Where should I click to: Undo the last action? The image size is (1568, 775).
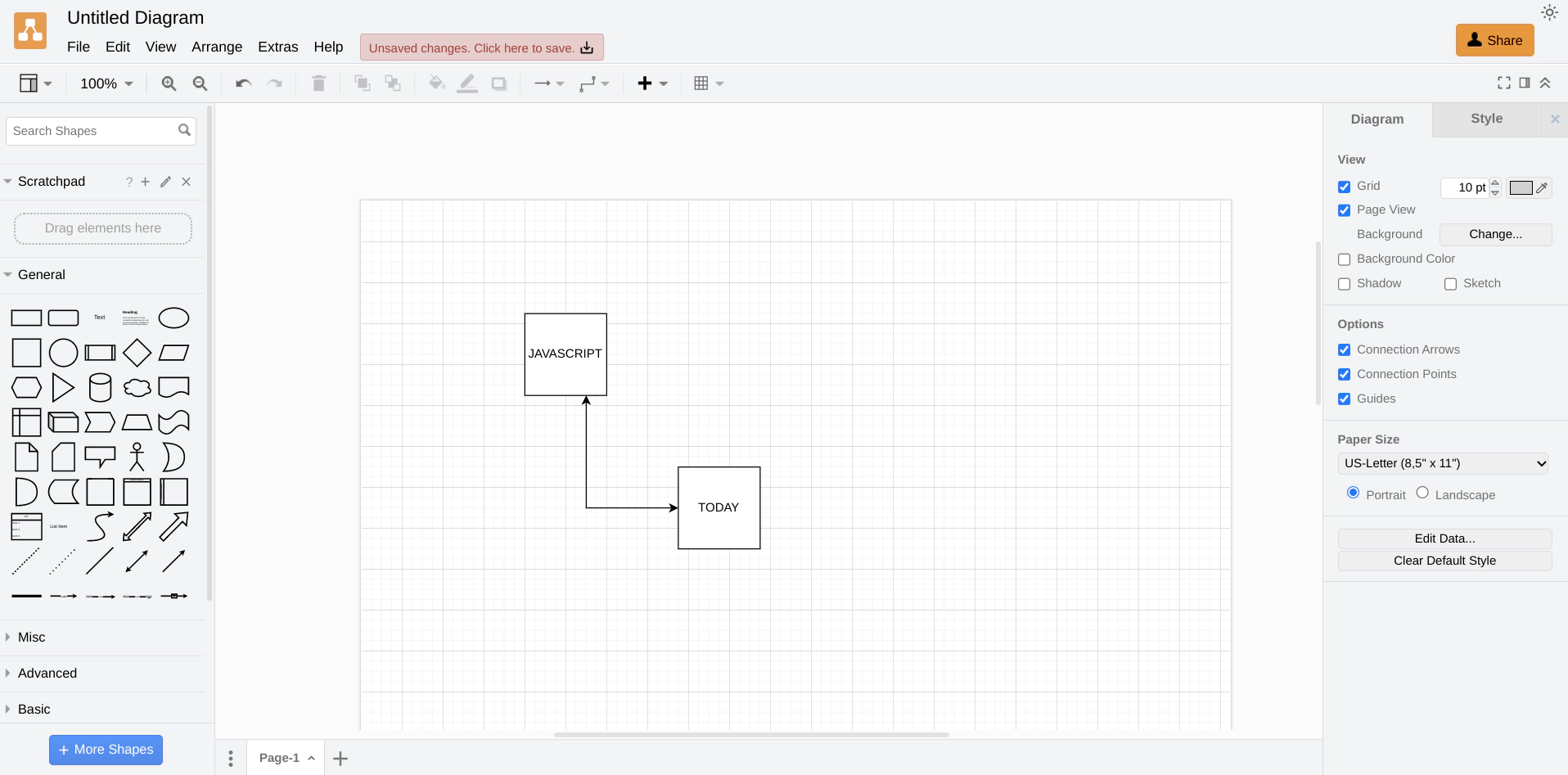(x=243, y=83)
